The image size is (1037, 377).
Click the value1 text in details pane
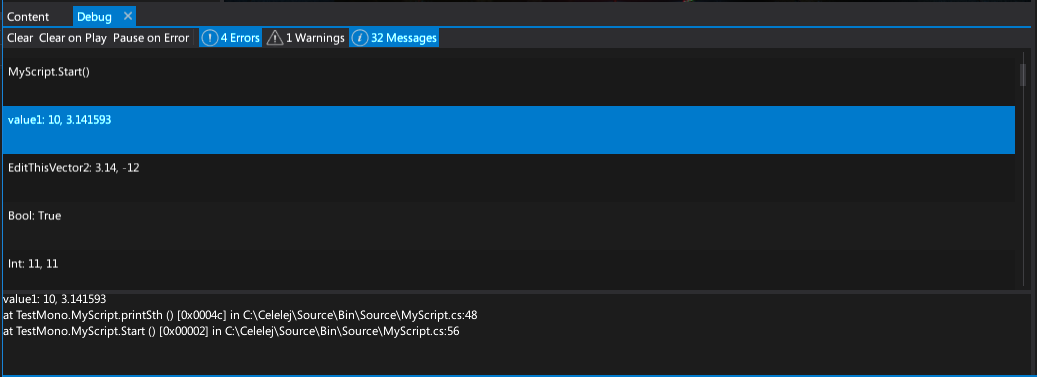[54, 300]
